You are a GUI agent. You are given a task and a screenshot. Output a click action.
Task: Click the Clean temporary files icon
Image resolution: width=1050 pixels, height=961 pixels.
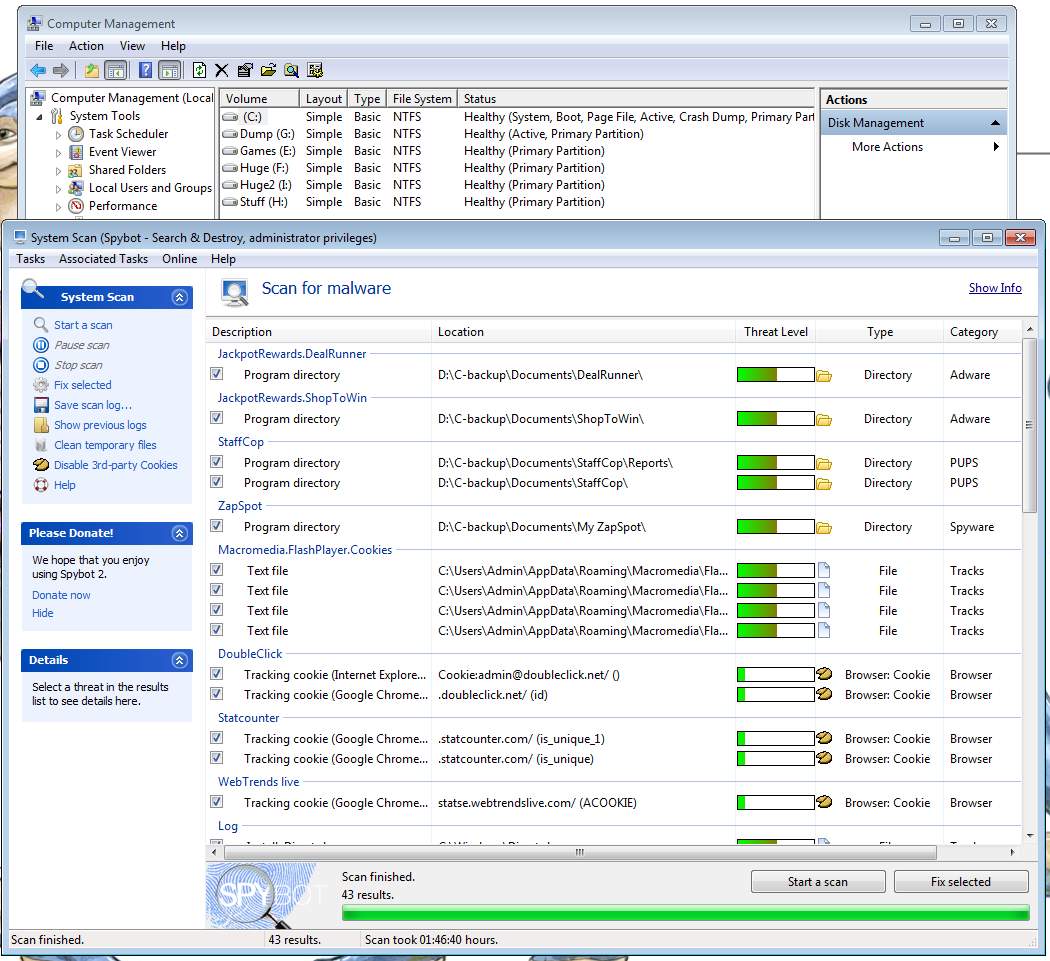click(x=42, y=445)
